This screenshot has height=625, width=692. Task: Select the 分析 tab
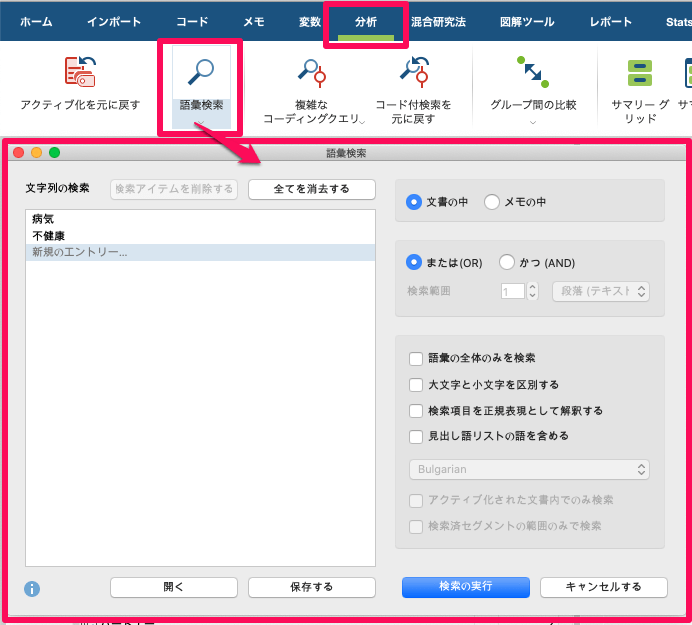pyautogui.click(x=366, y=22)
